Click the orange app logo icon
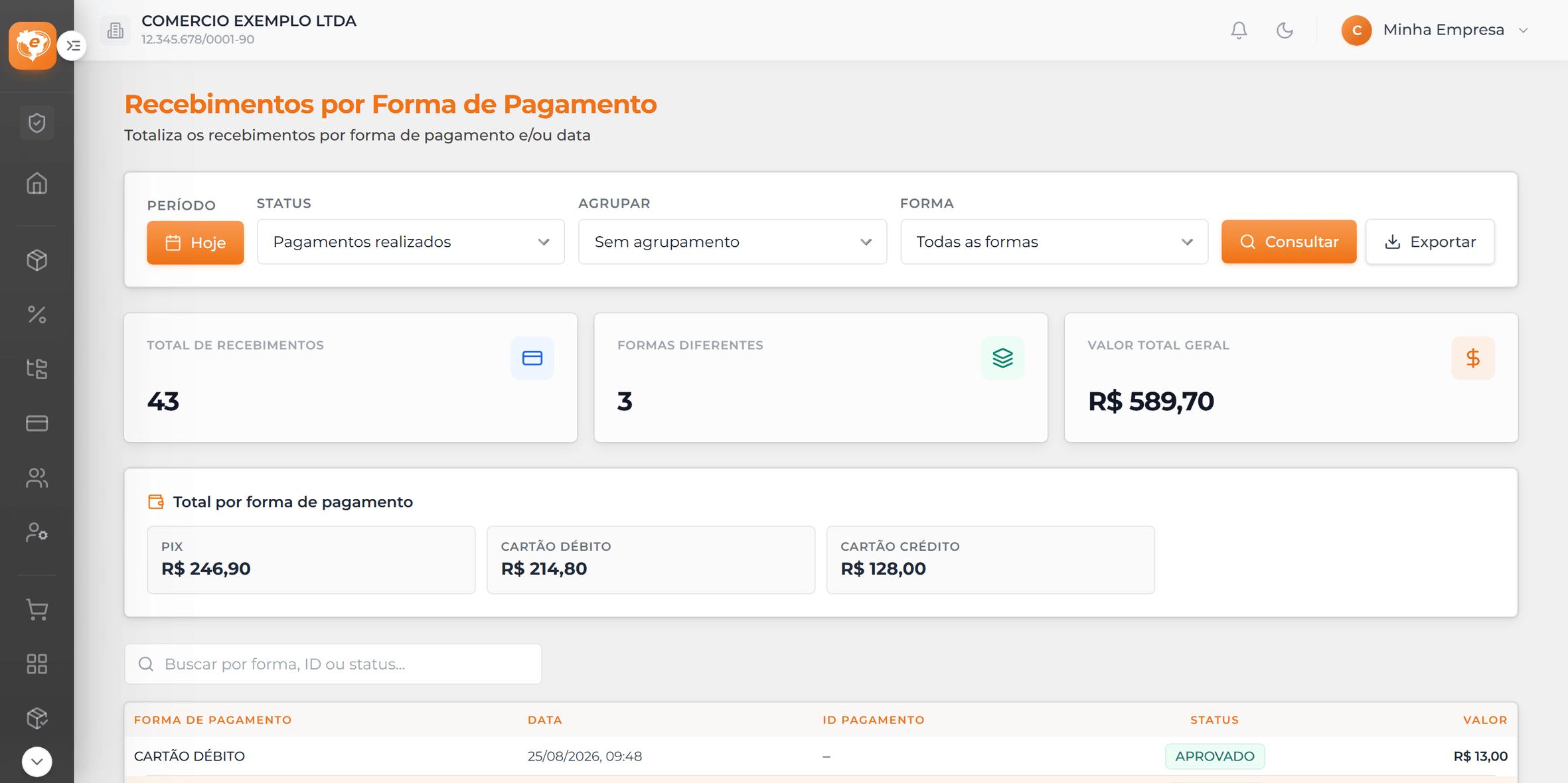Screen dimensions: 1568x783 [33, 45]
